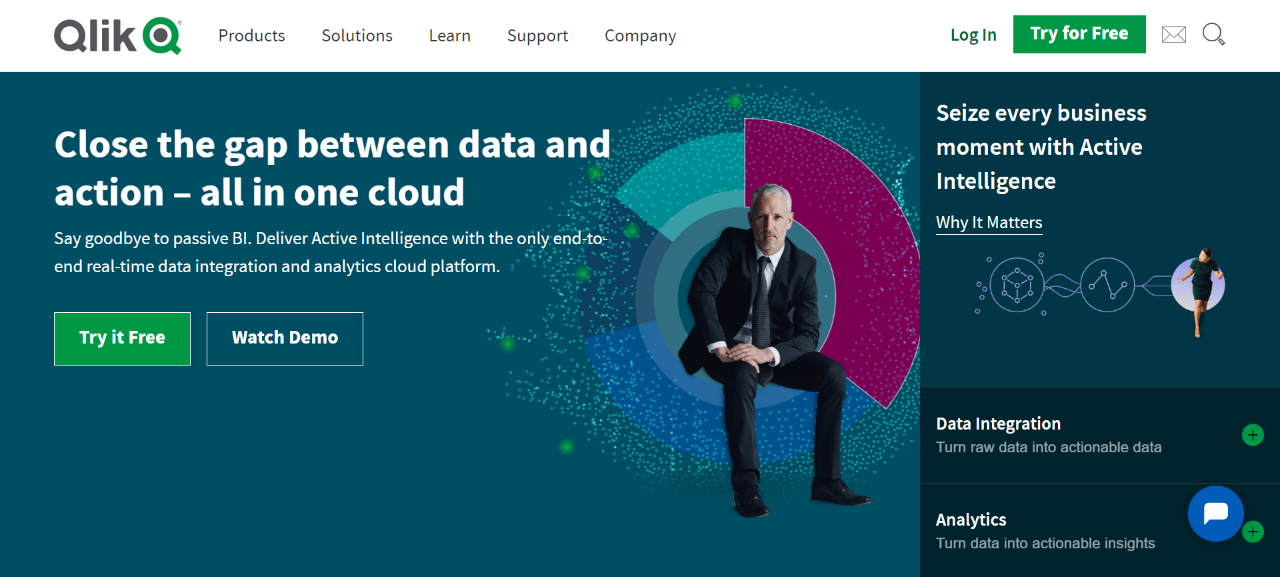Open the envelope contact icon
Viewport: 1280px width, 577px height.
[1173, 35]
